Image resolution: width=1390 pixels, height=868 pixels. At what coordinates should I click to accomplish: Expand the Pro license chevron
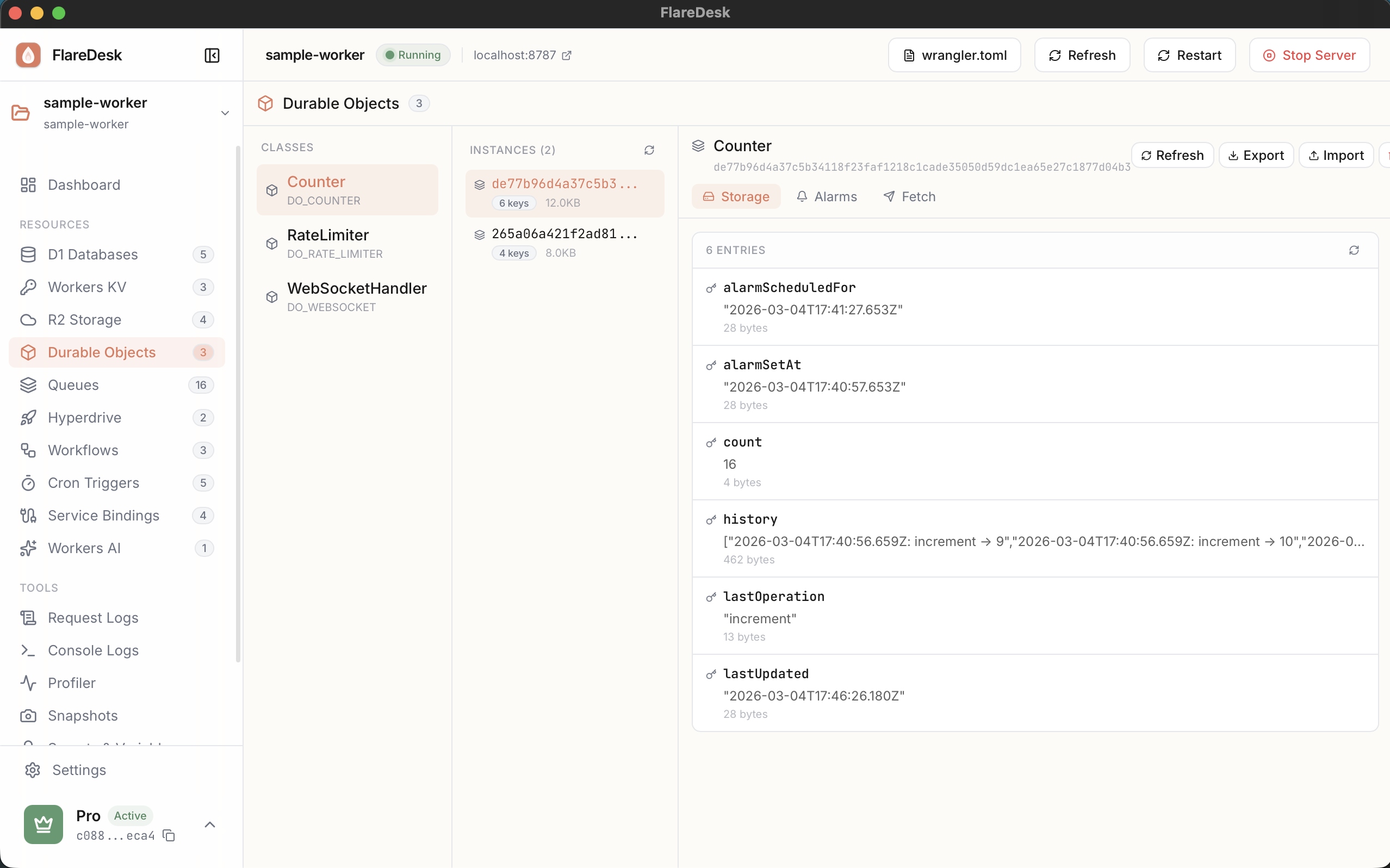[210, 824]
